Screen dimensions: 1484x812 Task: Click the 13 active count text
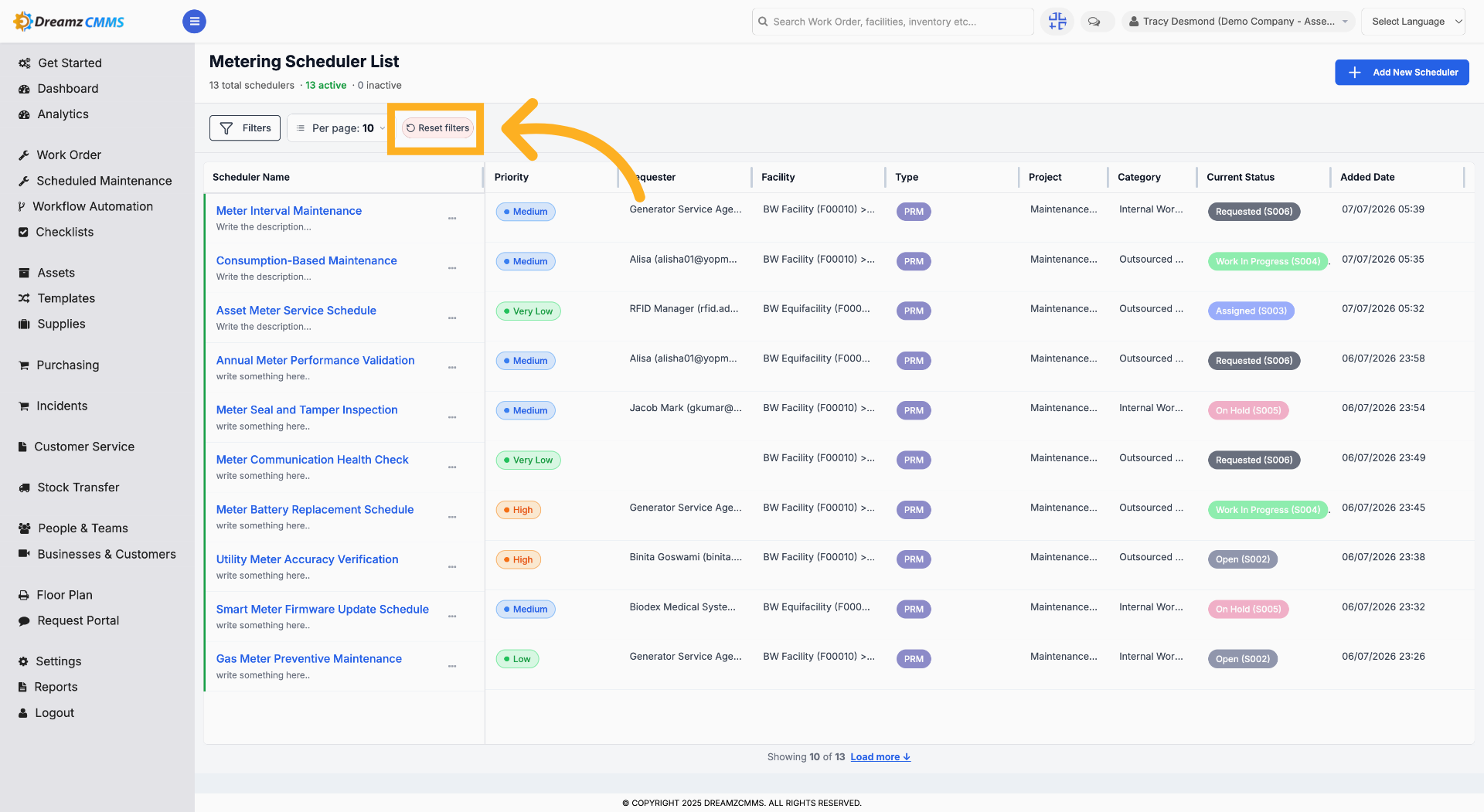(325, 86)
